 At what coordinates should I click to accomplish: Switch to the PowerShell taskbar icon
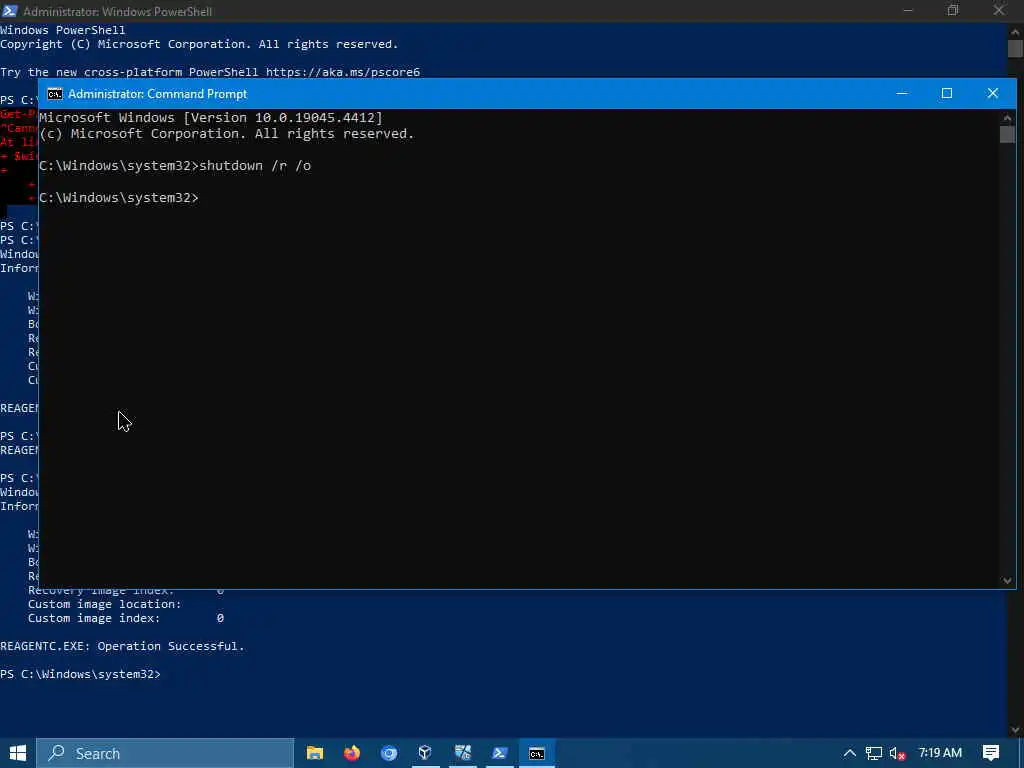(x=500, y=753)
